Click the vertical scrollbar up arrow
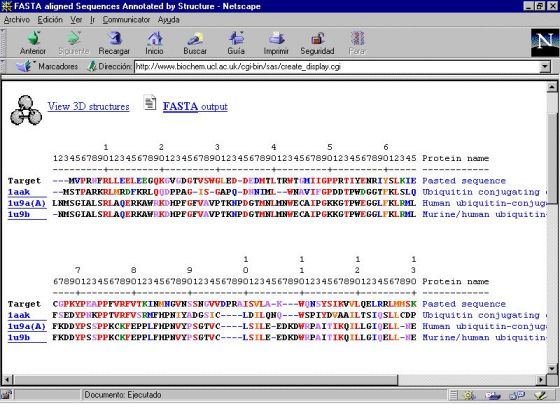Screen dimensions: 560x420 (552, 87)
